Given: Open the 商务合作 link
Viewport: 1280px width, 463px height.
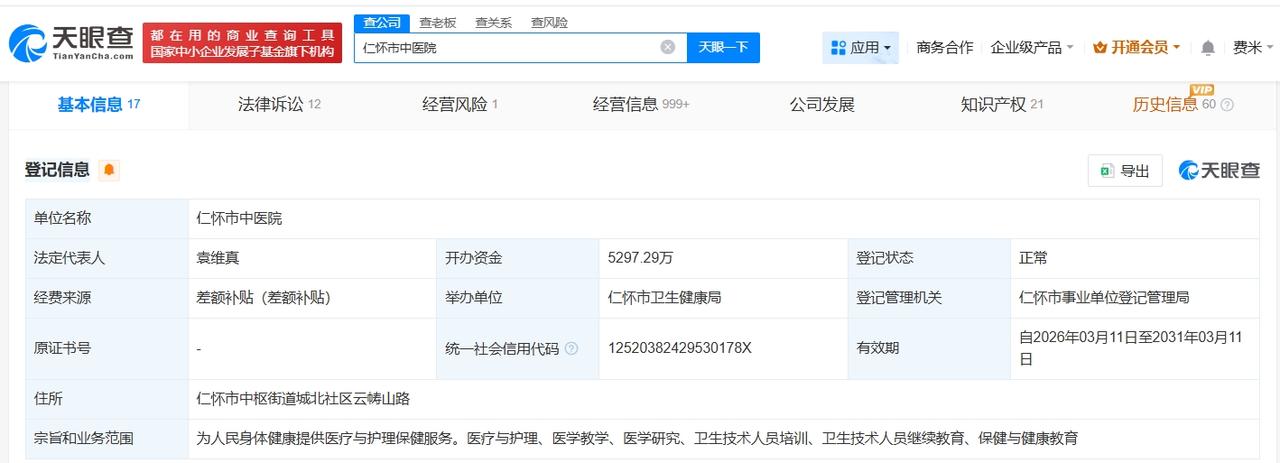Looking at the screenshot, I should (944, 47).
